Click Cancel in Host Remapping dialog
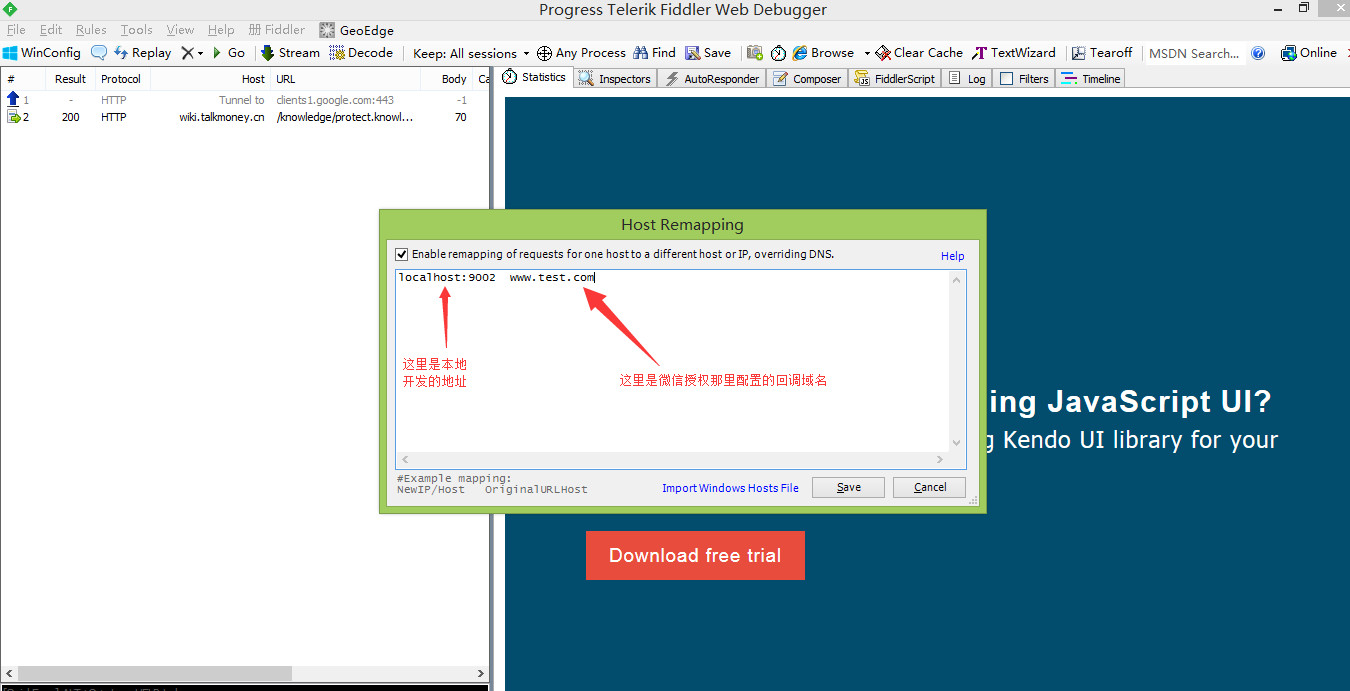Image resolution: width=1350 pixels, height=691 pixels. point(929,487)
